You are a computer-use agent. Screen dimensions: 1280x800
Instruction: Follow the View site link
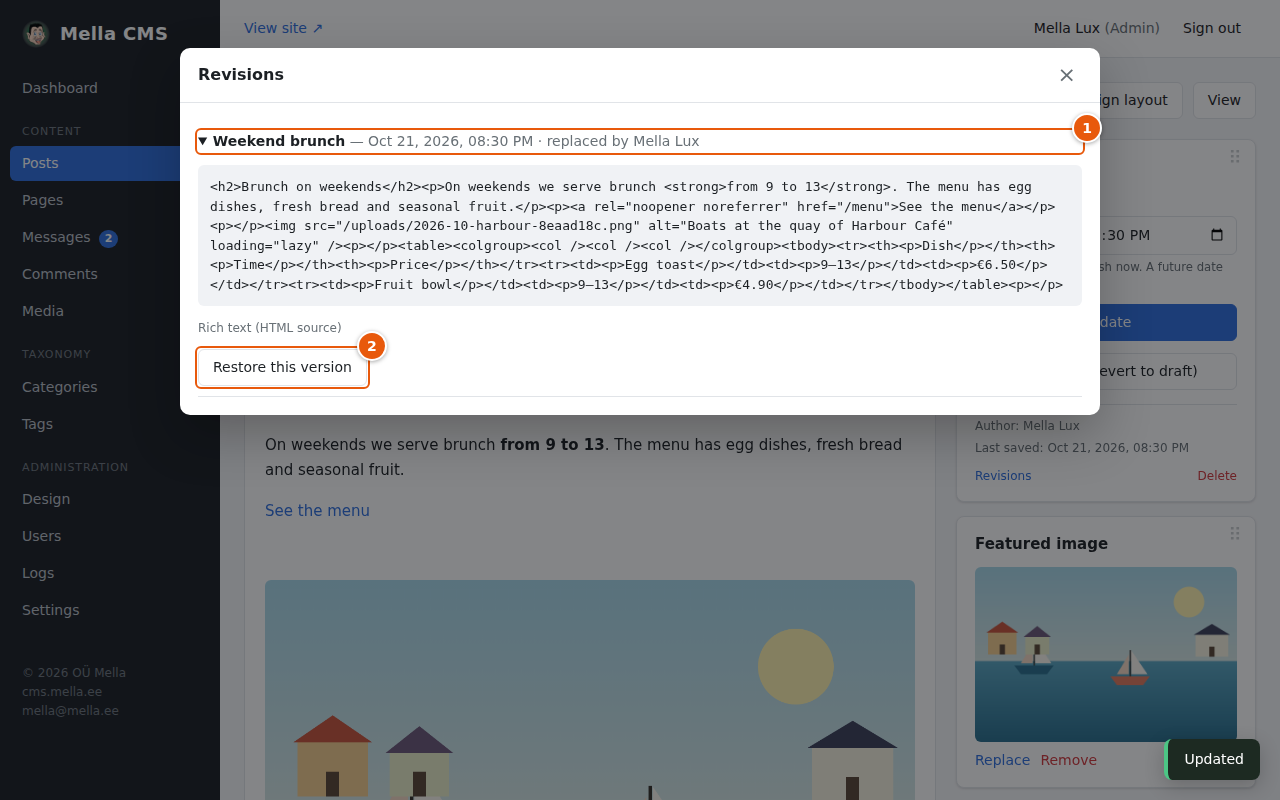284,28
